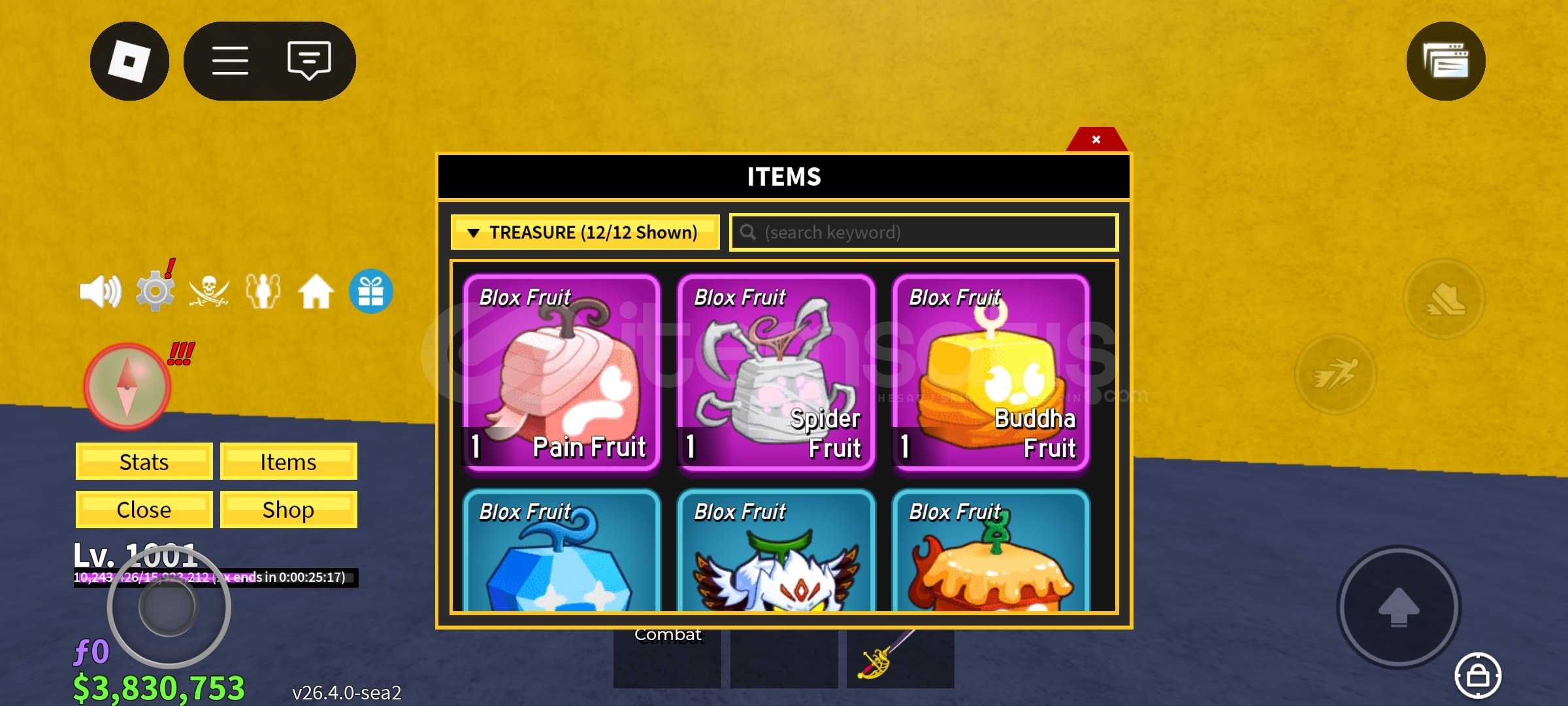The image size is (1568, 706).
Task: Mute sound with the speaker icon
Action: 100,291
